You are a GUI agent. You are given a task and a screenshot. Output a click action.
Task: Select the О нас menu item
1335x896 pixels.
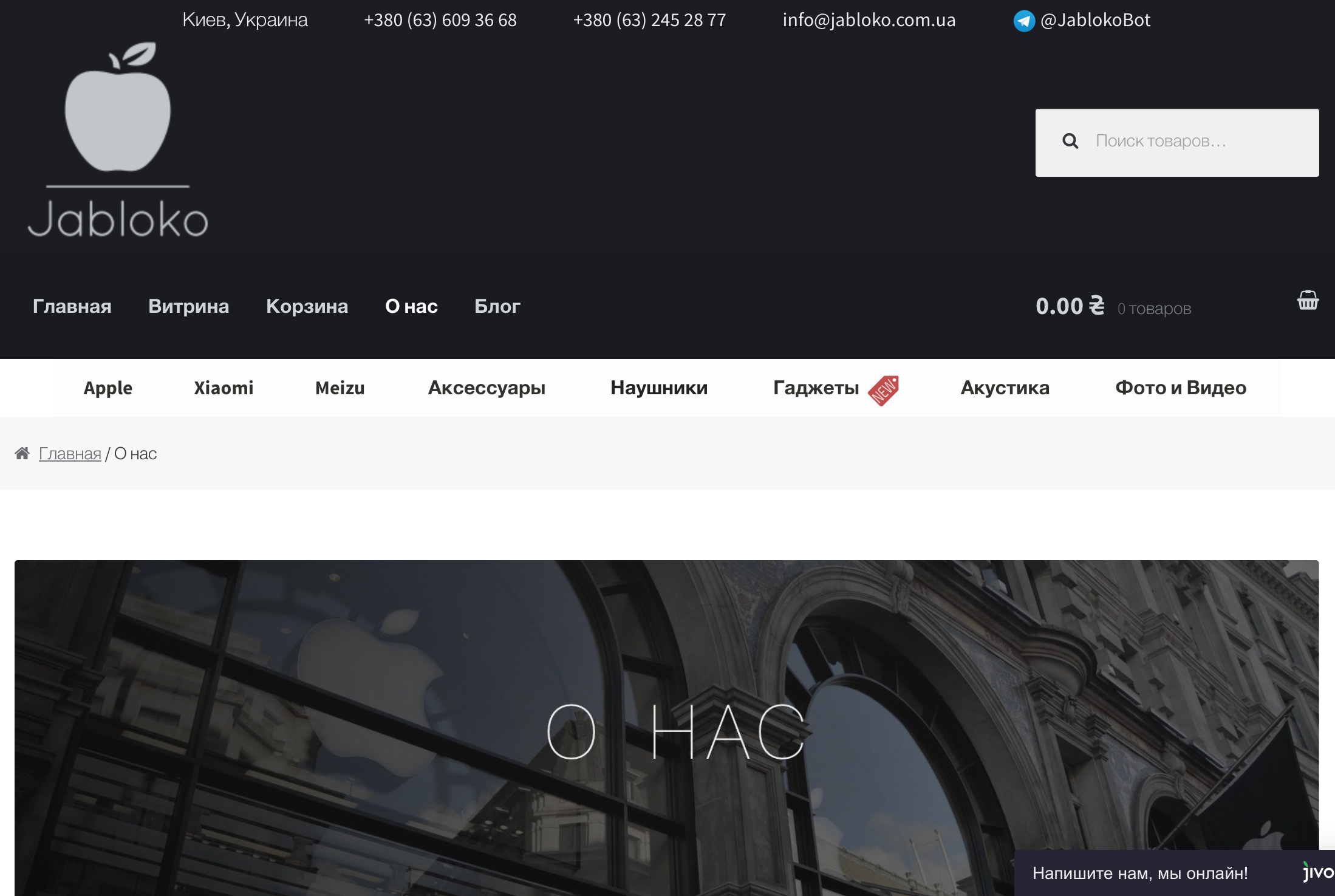click(x=411, y=306)
